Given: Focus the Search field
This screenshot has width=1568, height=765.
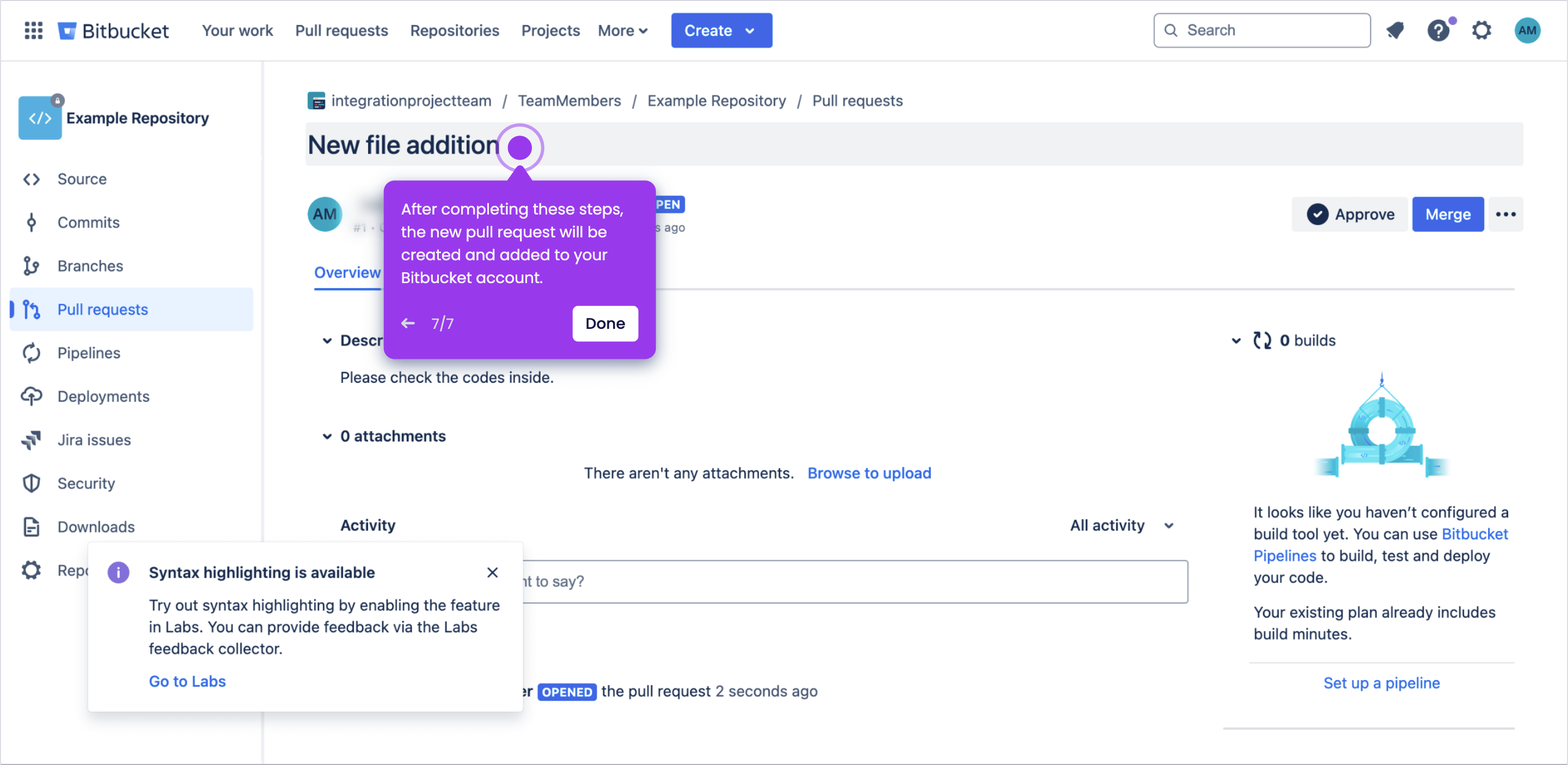Looking at the screenshot, I should (1262, 30).
